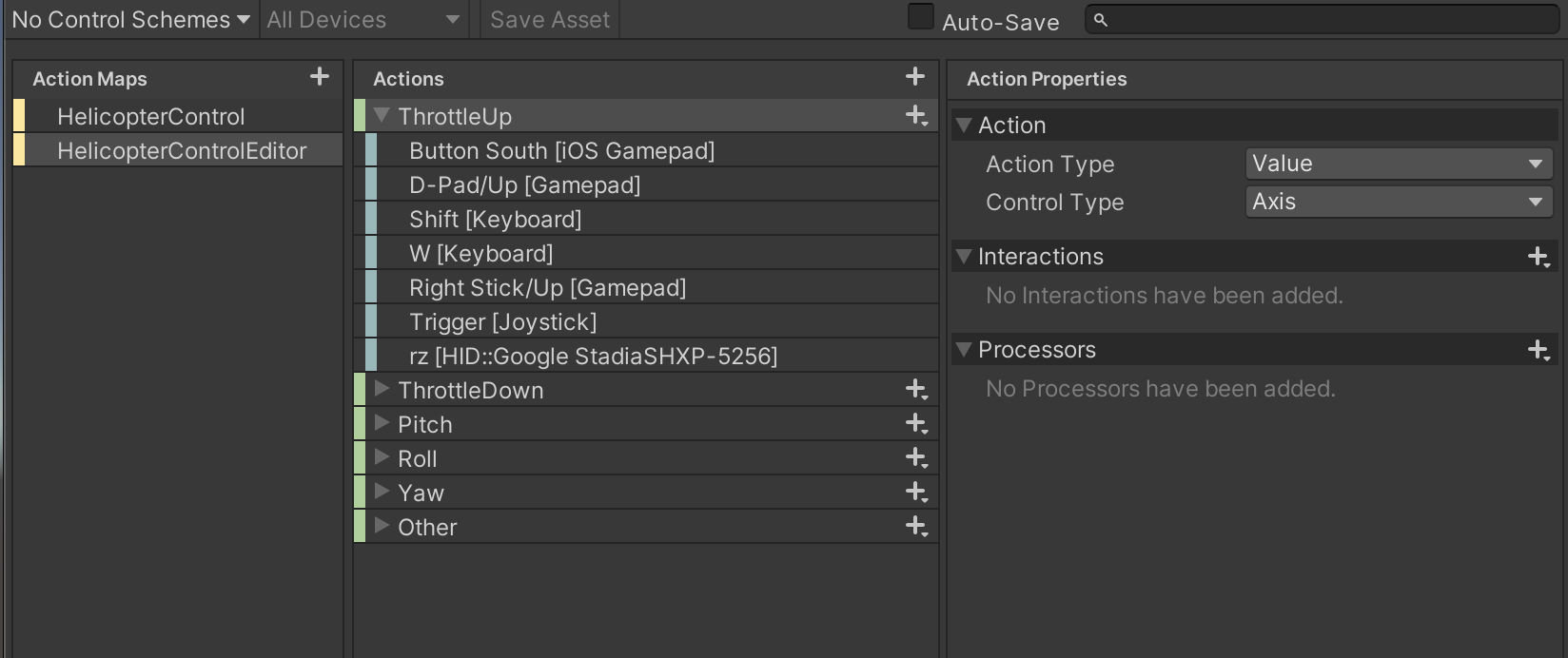The image size is (1568, 658).
Task: Add a new action to the list
Action: pos(915,77)
